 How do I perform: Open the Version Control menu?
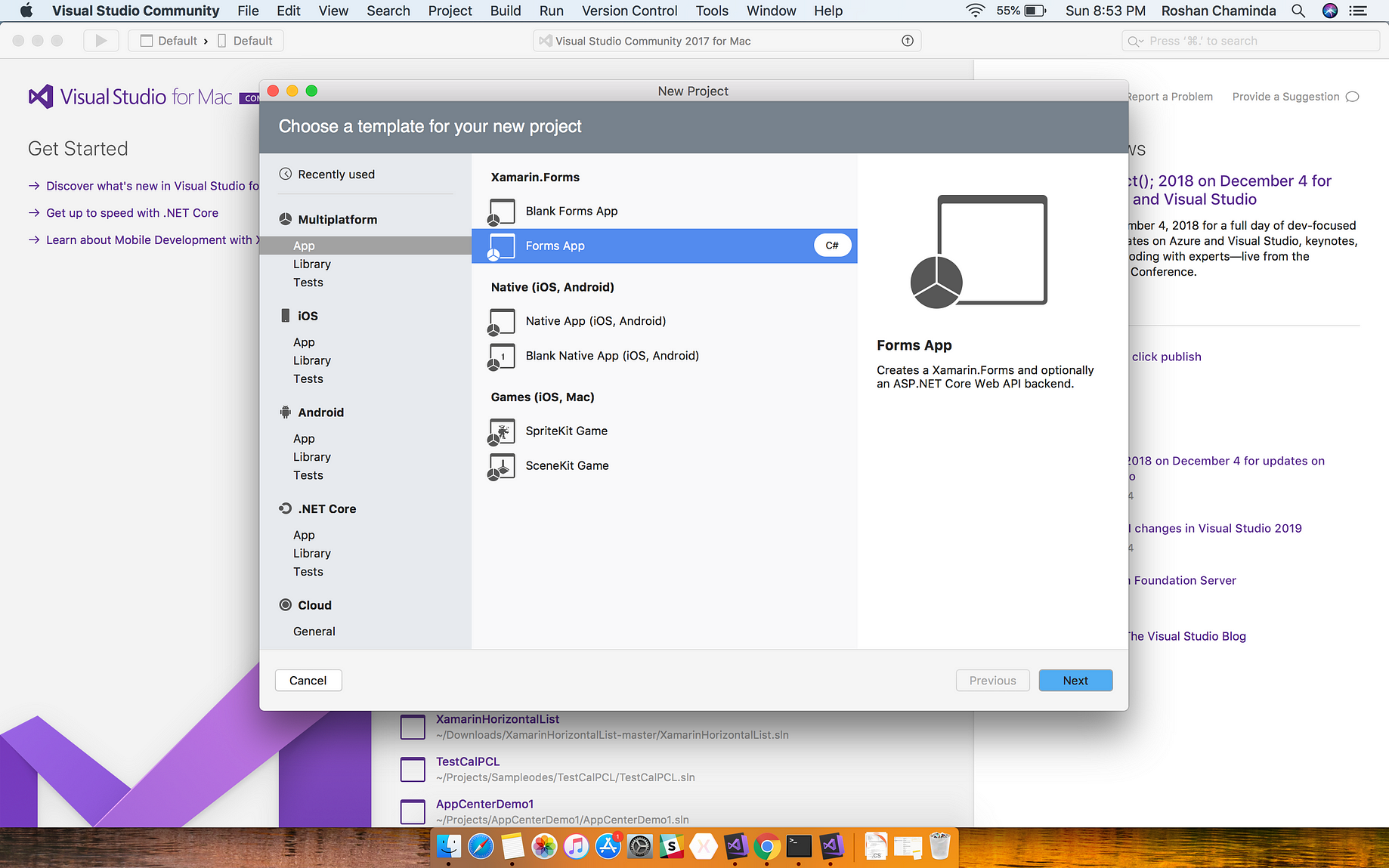pos(630,11)
